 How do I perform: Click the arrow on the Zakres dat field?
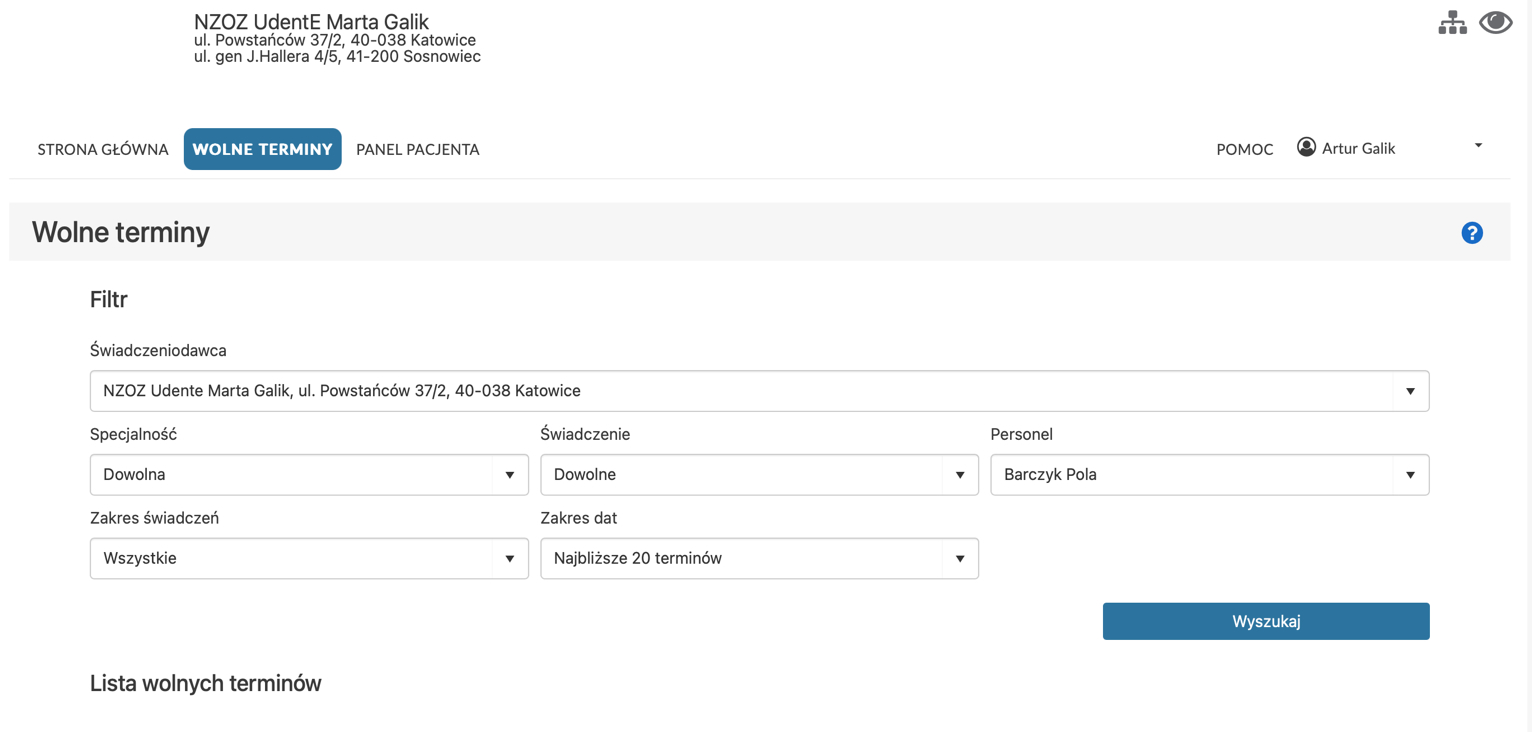click(x=959, y=559)
